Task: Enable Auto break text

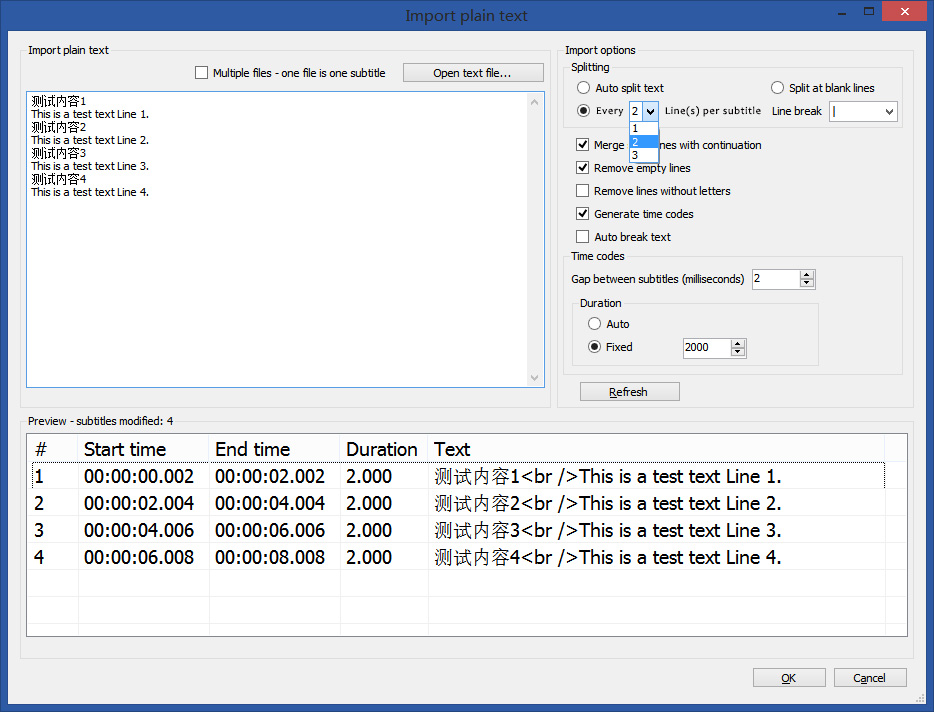Action: pos(583,236)
